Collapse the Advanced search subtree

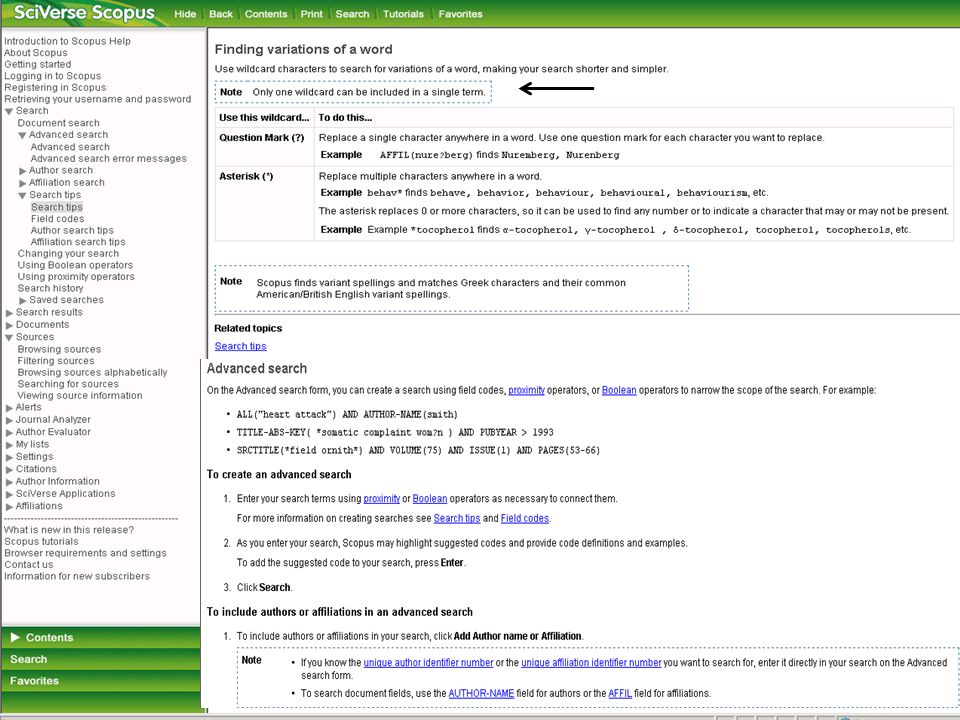point(23,135)
